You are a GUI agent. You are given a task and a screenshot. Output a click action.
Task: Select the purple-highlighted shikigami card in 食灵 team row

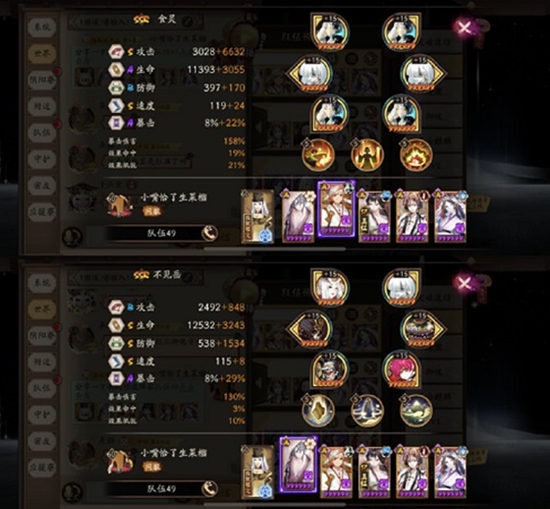tap(337, 209)
